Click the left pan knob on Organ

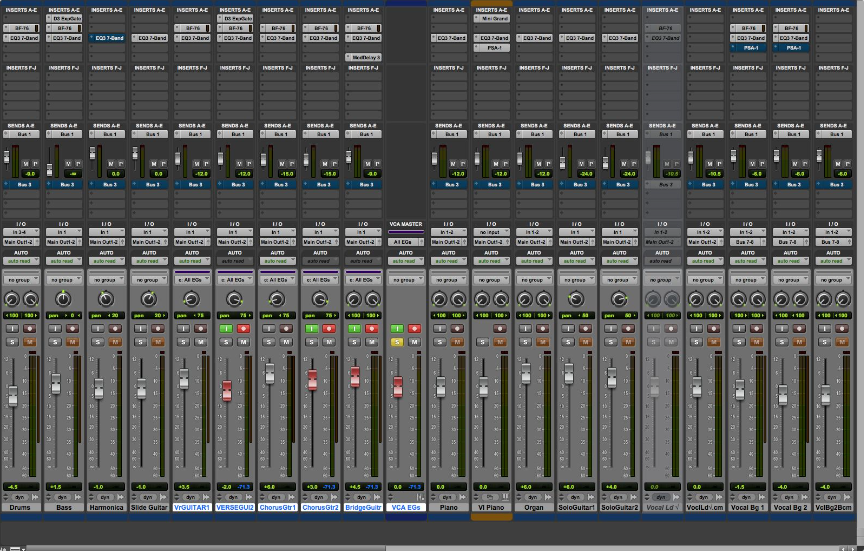tap(524, 299)
